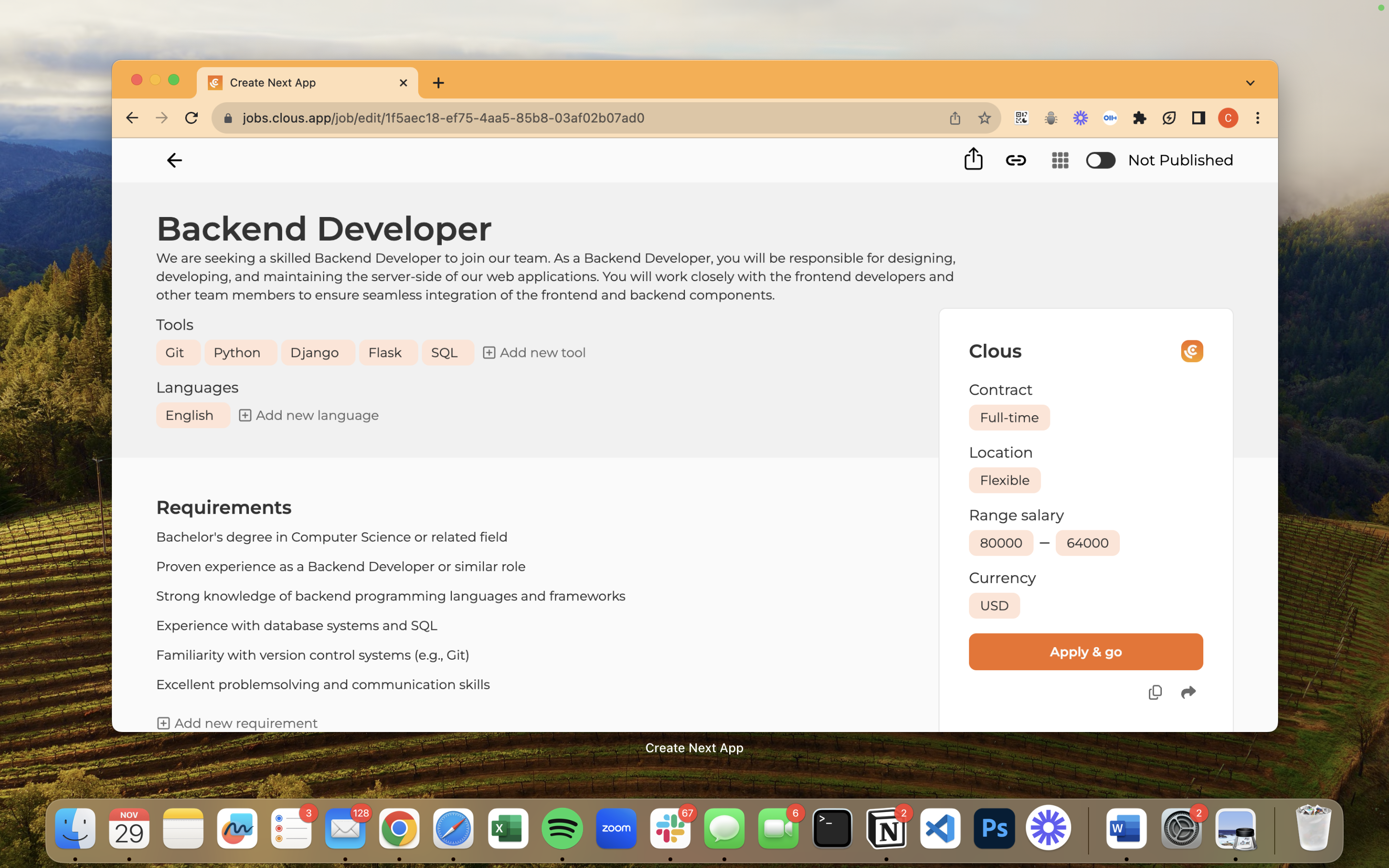This screenshot has width=1389, height=868.
Task: Click the forward share arrow icon
Action: (1188, 692)
